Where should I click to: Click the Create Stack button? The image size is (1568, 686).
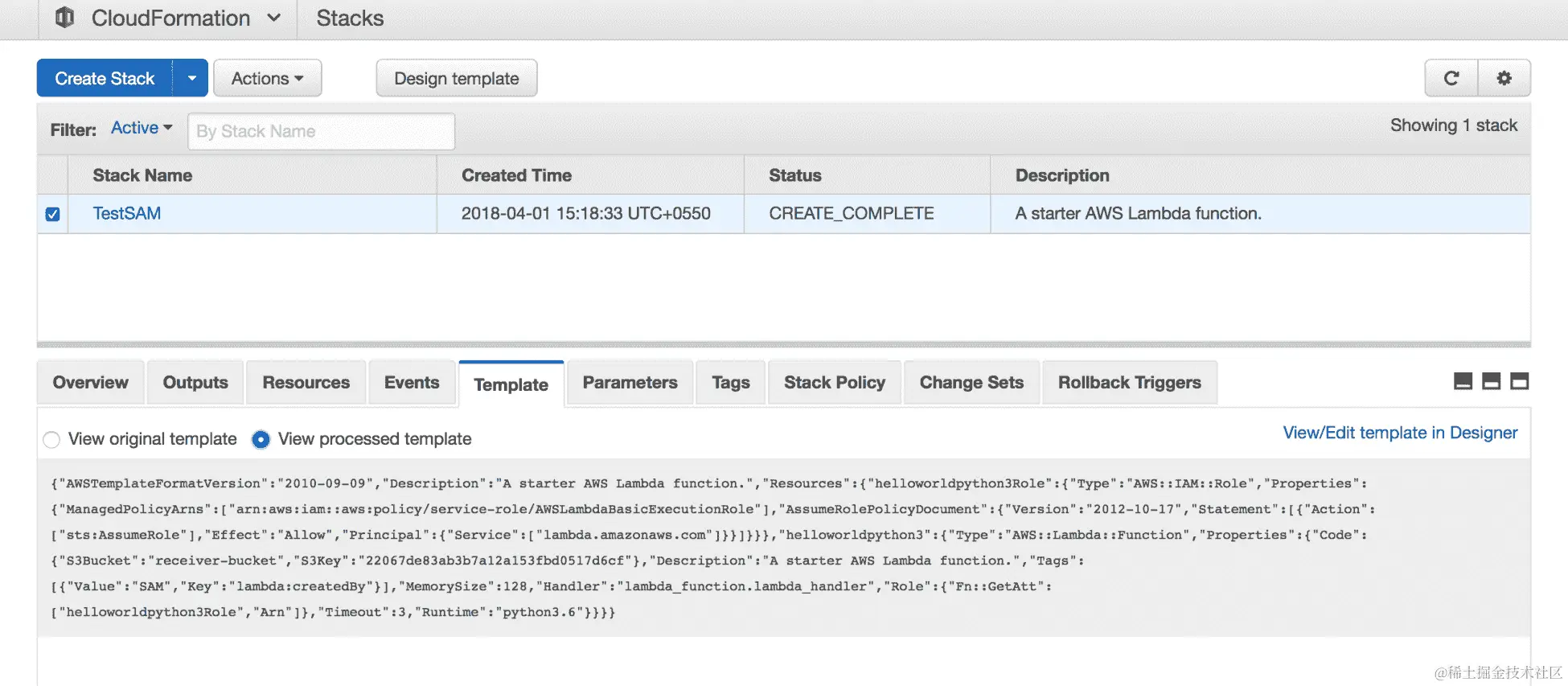click(105, 78)
